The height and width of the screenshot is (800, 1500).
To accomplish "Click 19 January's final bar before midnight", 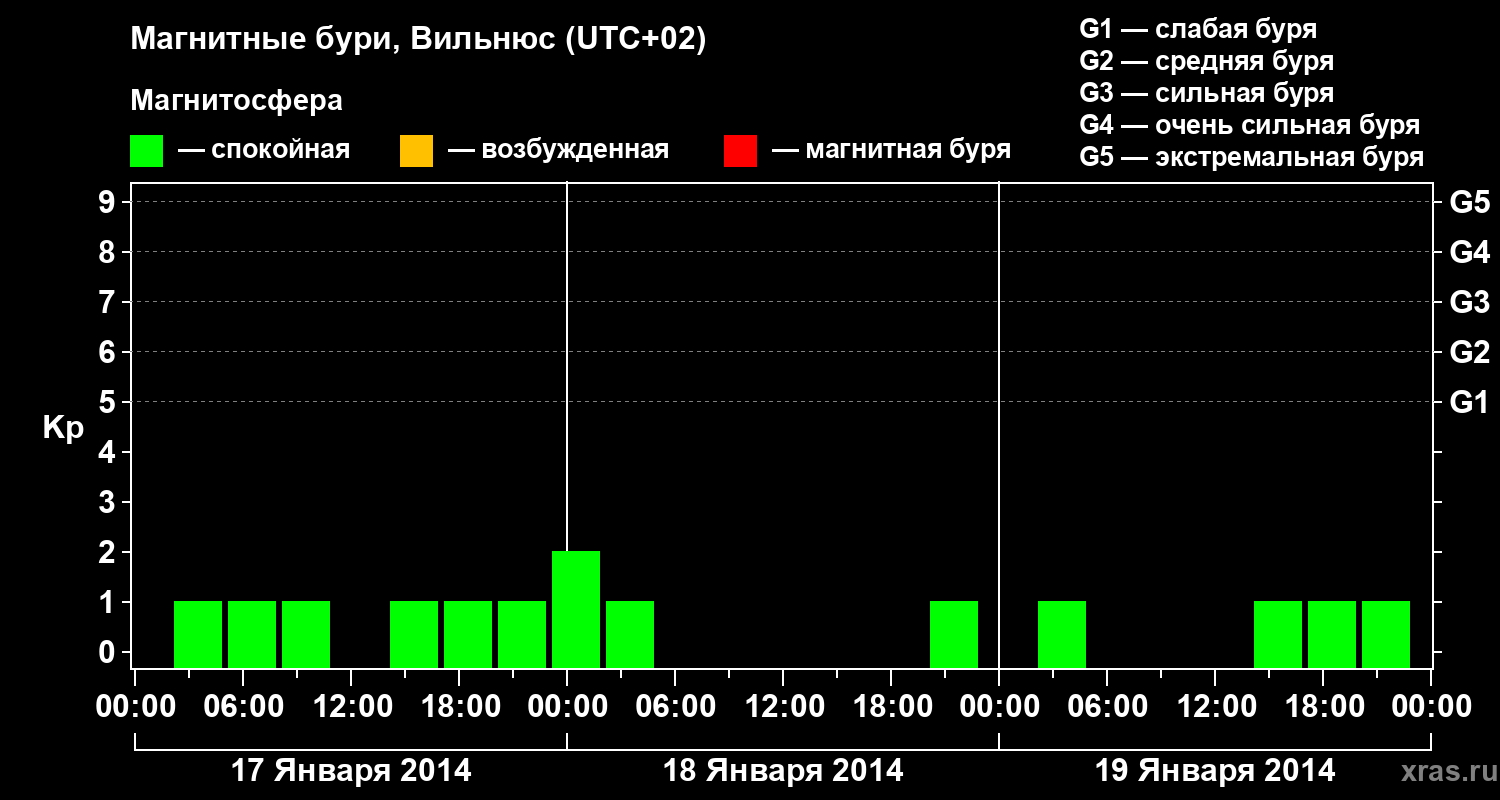I will (1386, 634).
